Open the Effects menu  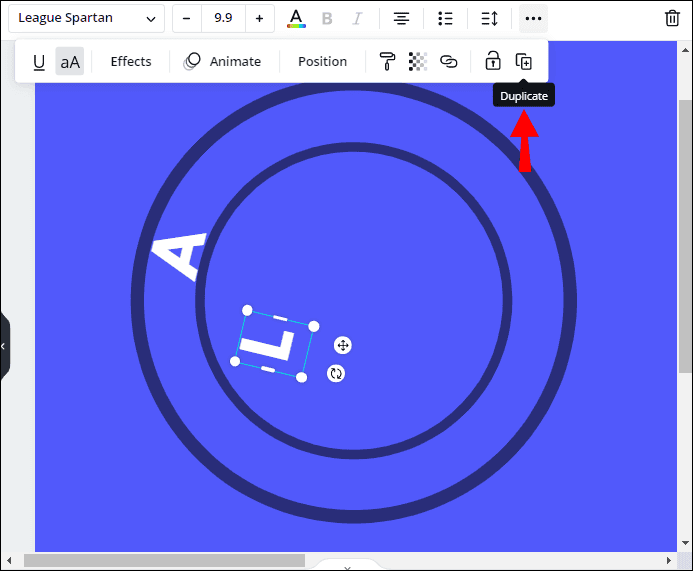tap(131, 62)
